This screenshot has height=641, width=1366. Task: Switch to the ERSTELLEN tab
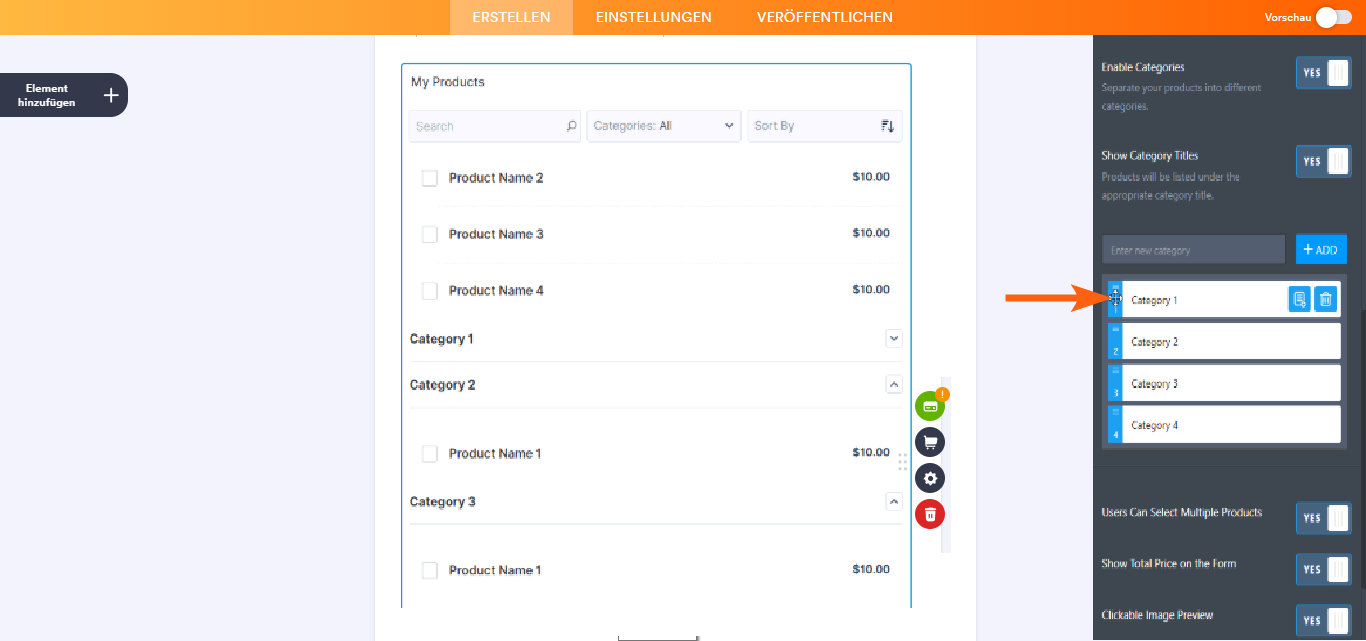tap(511, 17)
